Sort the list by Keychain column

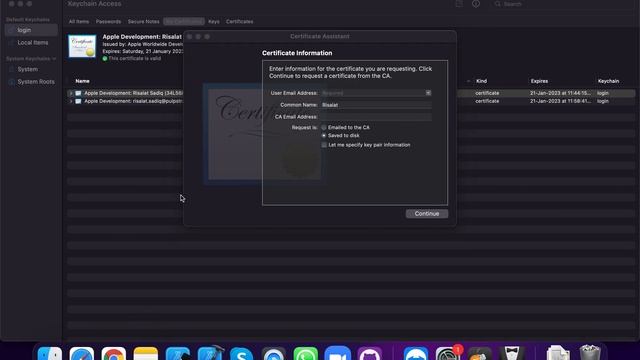(608, 81)
